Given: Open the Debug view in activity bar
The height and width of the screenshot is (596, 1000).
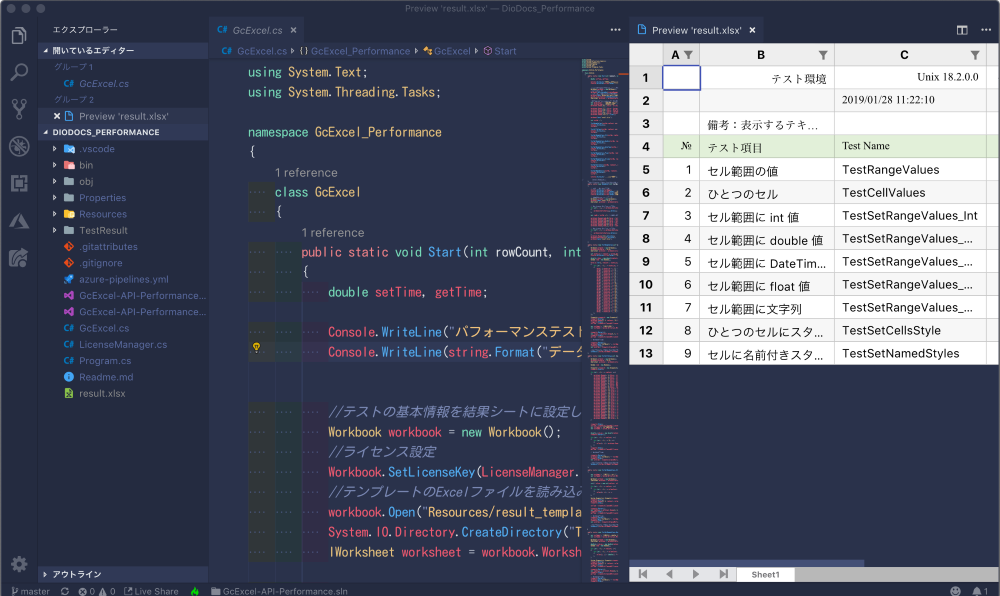Looking at the screenshot, I should coord(19,146).
